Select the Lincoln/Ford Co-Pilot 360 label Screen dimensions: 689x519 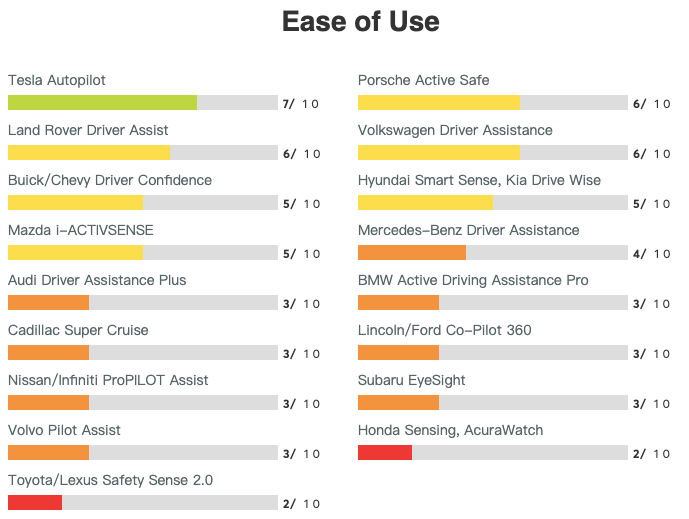click(445, 330)
